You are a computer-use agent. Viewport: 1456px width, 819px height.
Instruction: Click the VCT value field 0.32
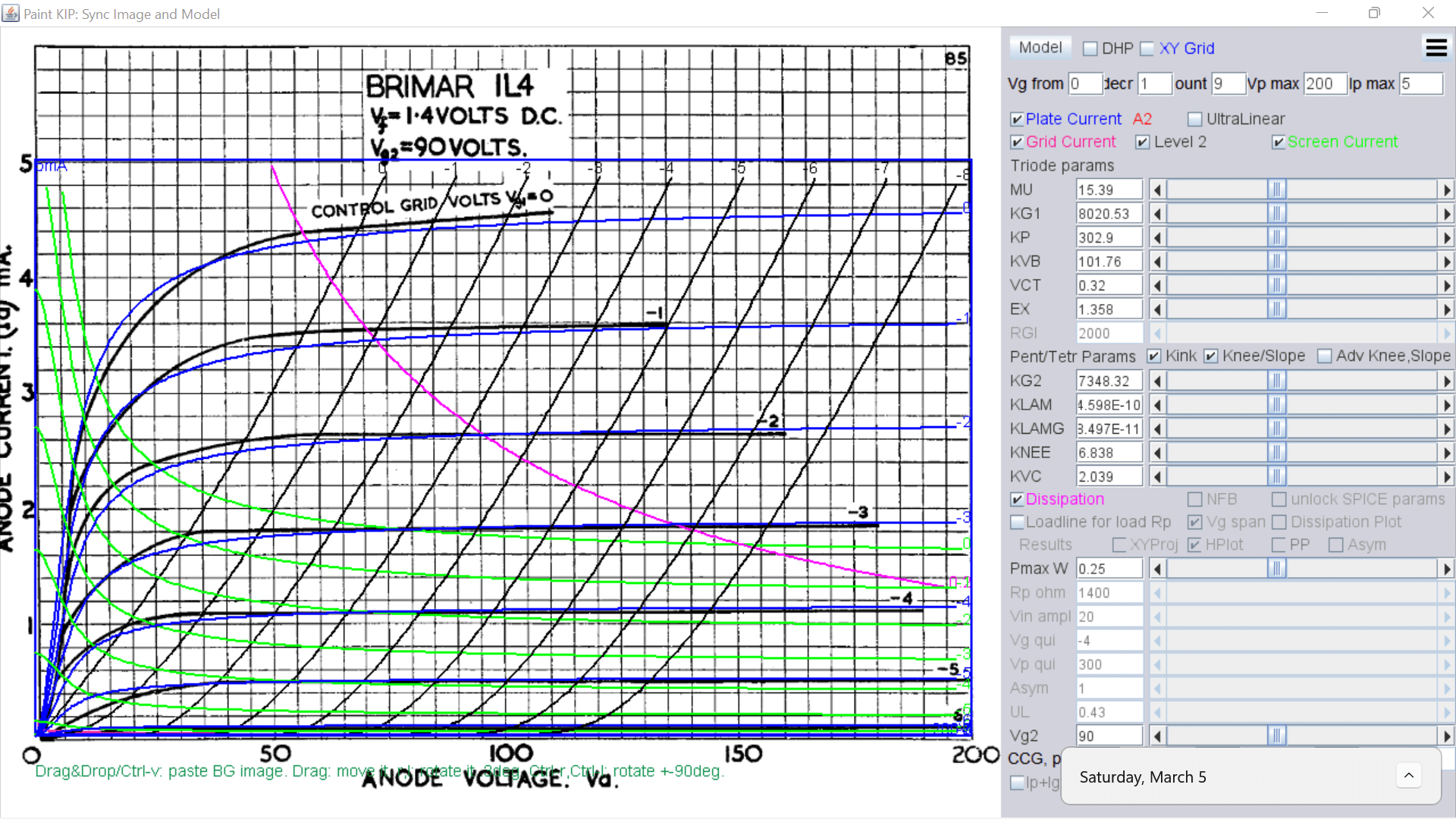click(x=1109, y=285)
